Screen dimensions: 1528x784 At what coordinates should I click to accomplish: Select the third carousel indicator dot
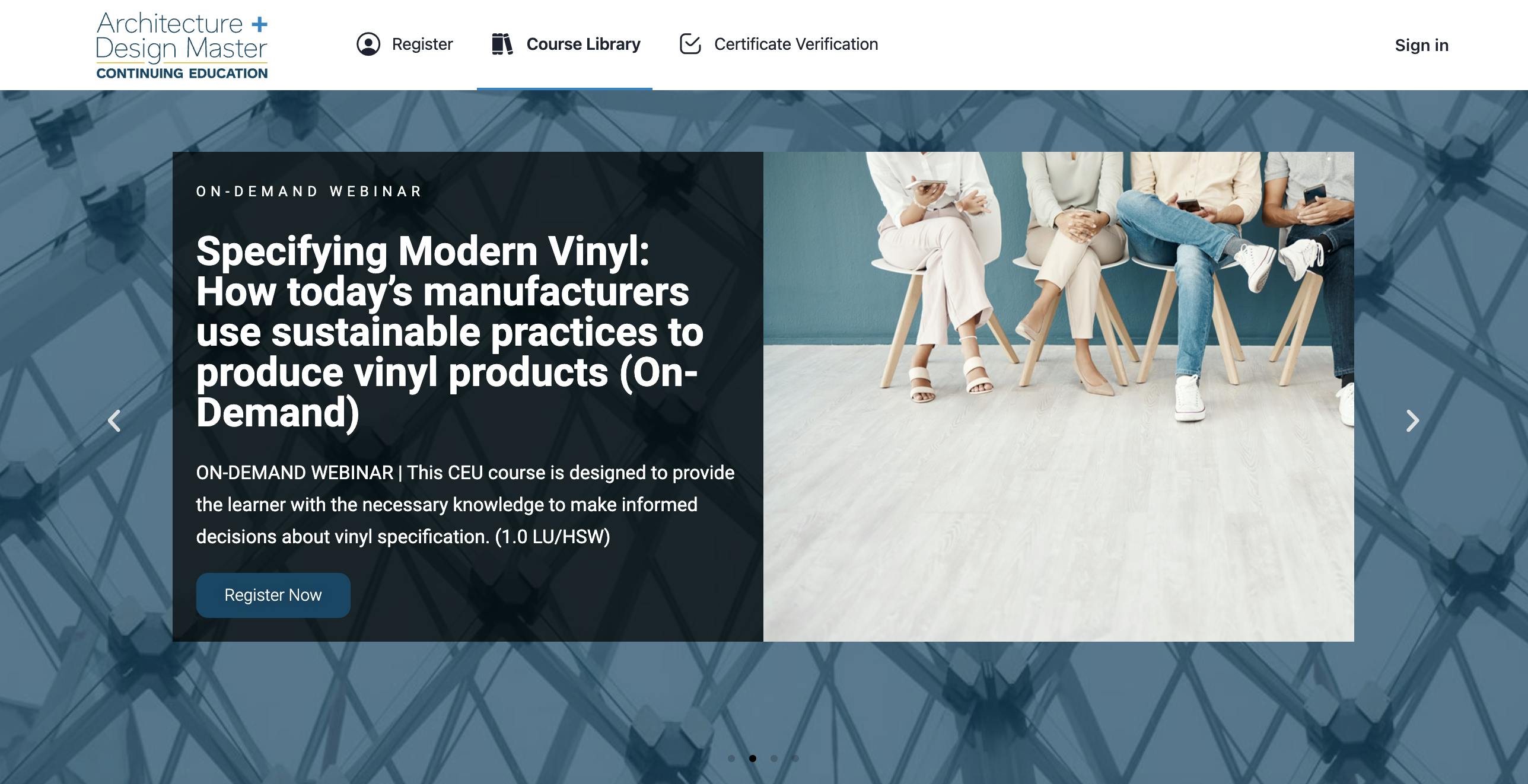click(x=774, y=758)
